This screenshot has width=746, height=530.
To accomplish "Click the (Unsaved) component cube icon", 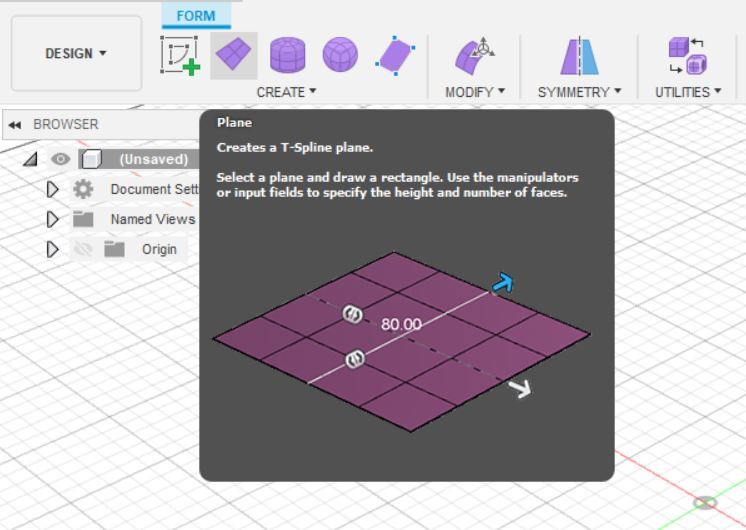I will 91,159.
